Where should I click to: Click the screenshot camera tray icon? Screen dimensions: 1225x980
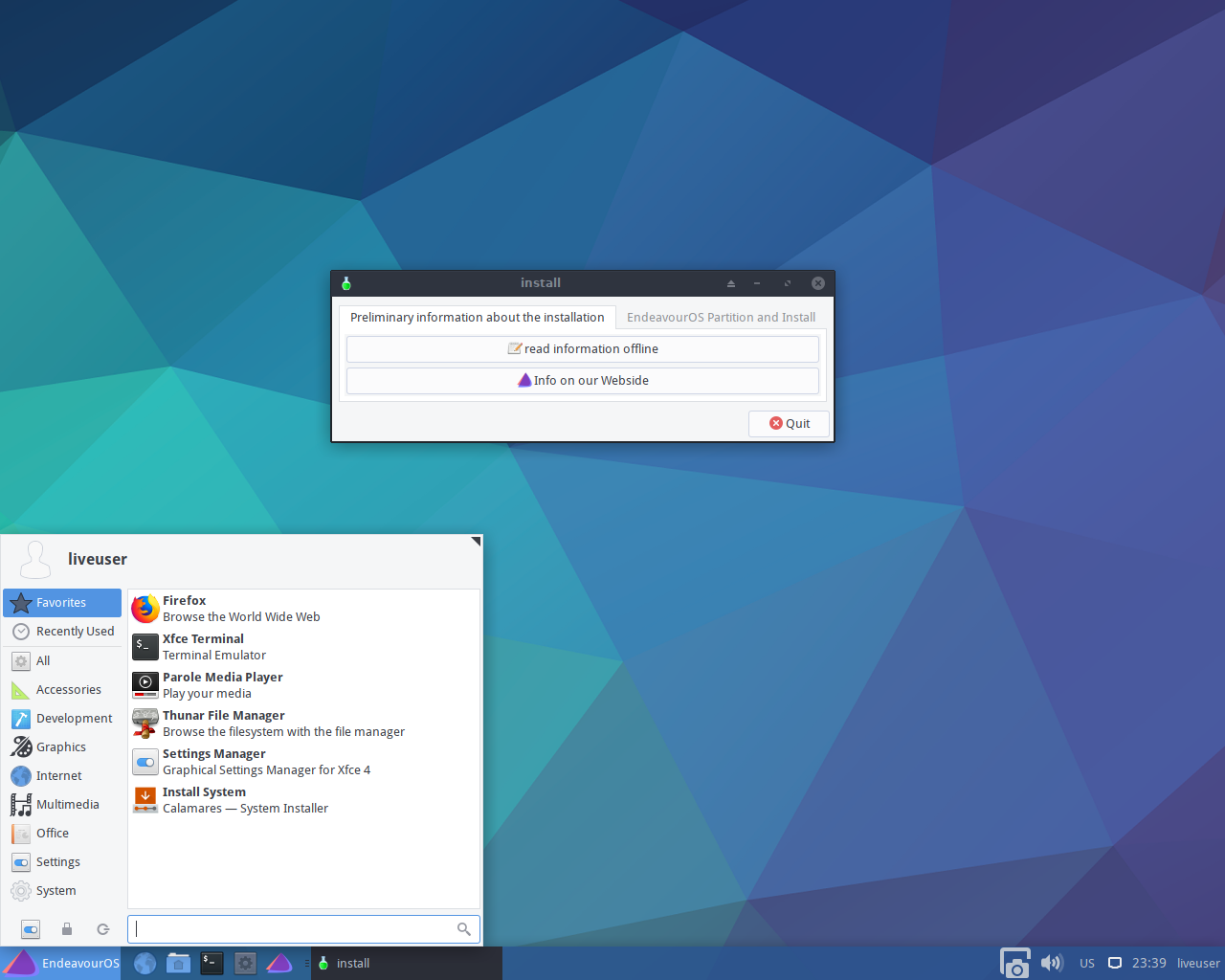1015,964
